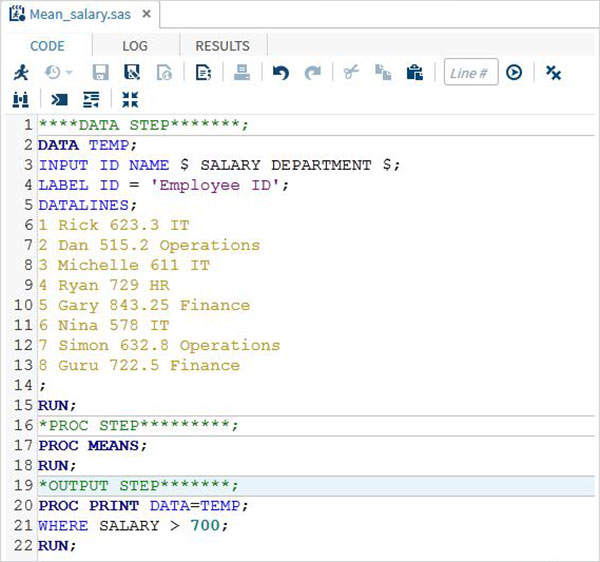
Task: Click the Undo arrow icon
Action: (281, 73)
